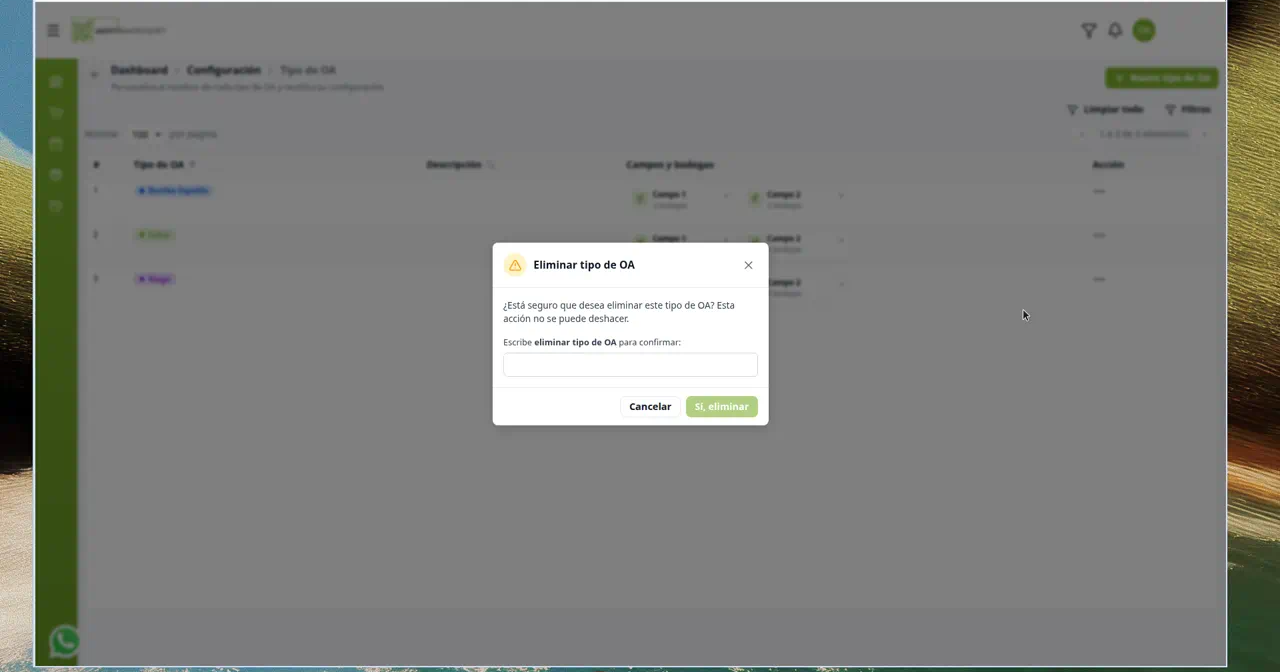The height and width of the screenshot is (672, 1280).
Task: Go to the next page of results
Action: click(x=1204, y=134)
